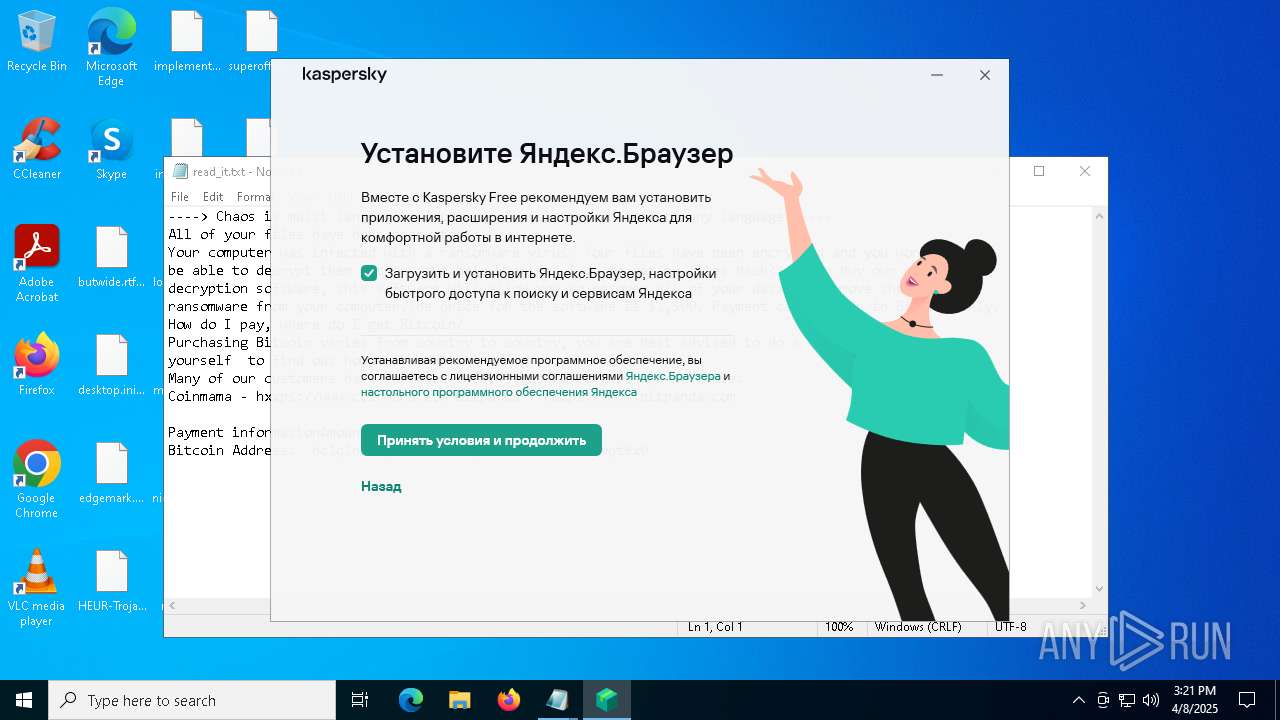The image size is (1280, 720).
Task: Open network settings tray icon
Action: [x=1127, y=700]
